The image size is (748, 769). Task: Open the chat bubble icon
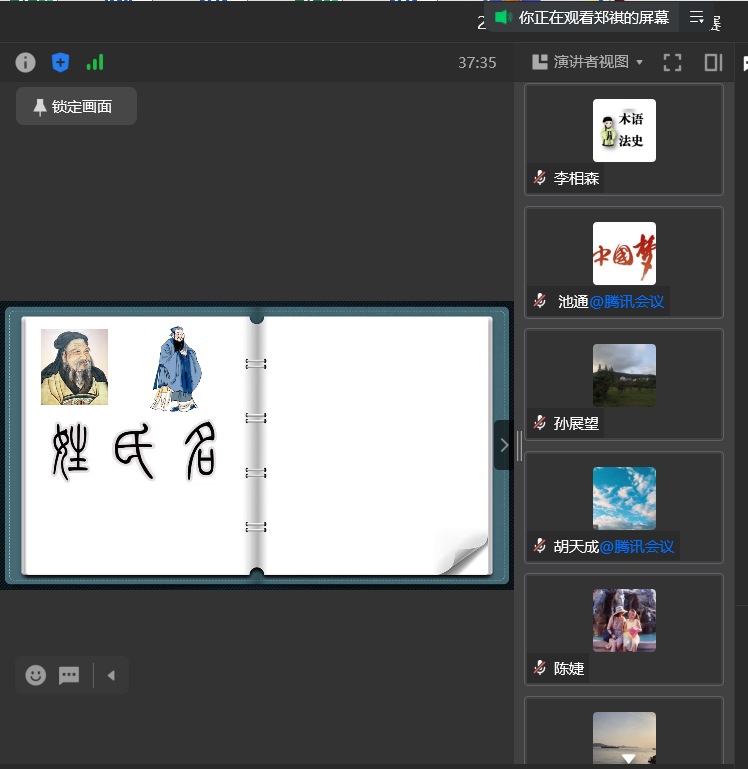(x=69, y=675)
